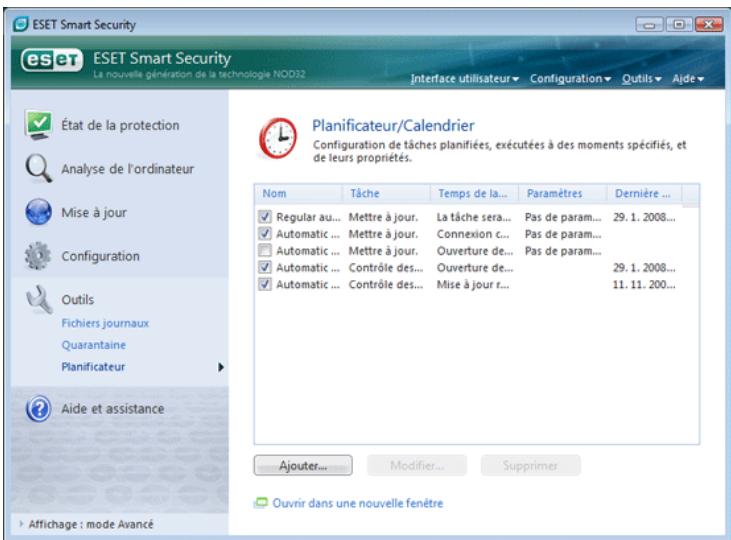Select Outils in the sidebar
Image resolution: width=731 pixels, height=540 pixels.
point(77,299)
